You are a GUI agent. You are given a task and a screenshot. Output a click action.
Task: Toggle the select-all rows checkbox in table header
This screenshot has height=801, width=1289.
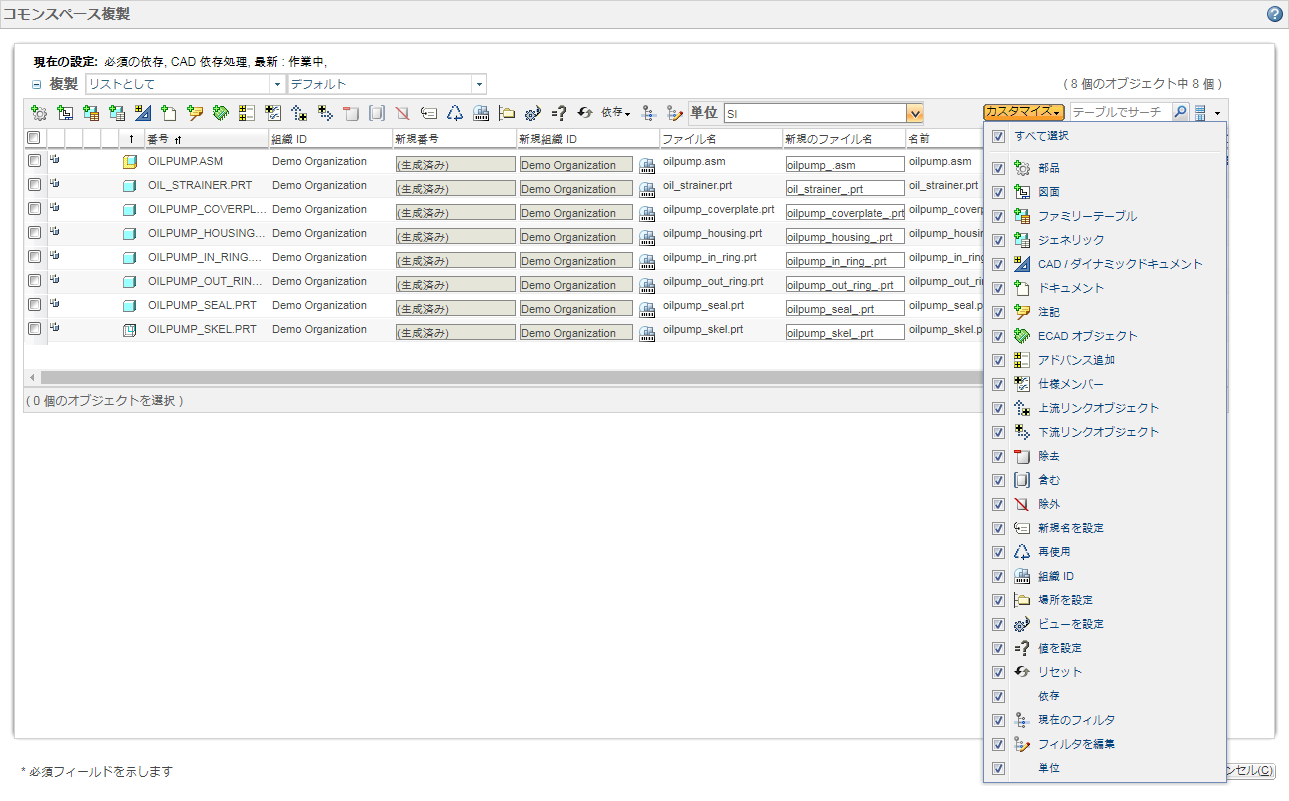point(34,137)
